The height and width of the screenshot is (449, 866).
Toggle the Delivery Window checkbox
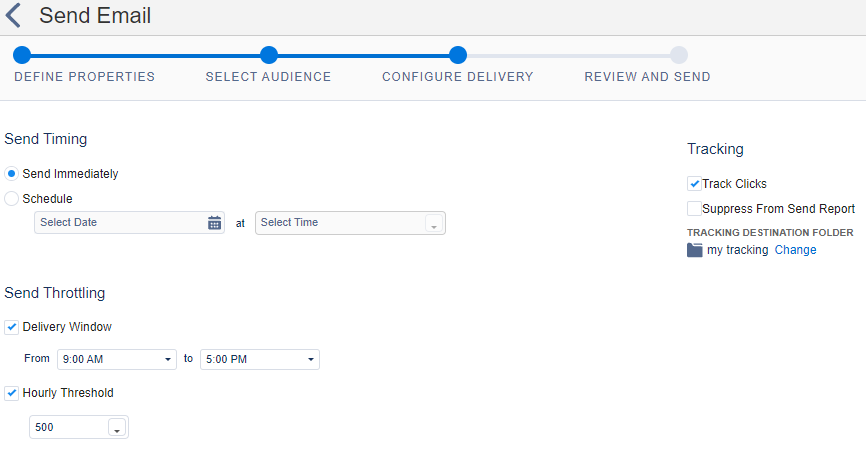coord(12,327)
